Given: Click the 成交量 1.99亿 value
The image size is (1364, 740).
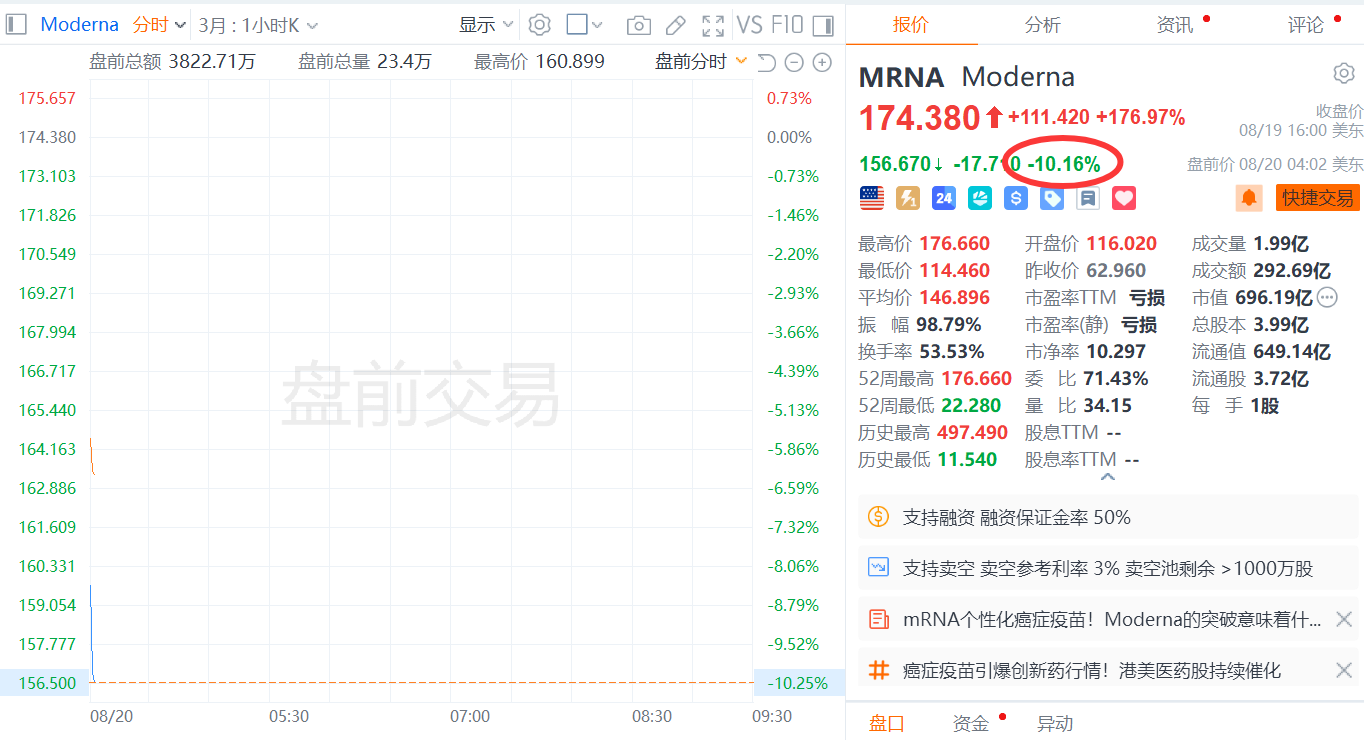Looking at the screenshot, I should click(1280, 244).
